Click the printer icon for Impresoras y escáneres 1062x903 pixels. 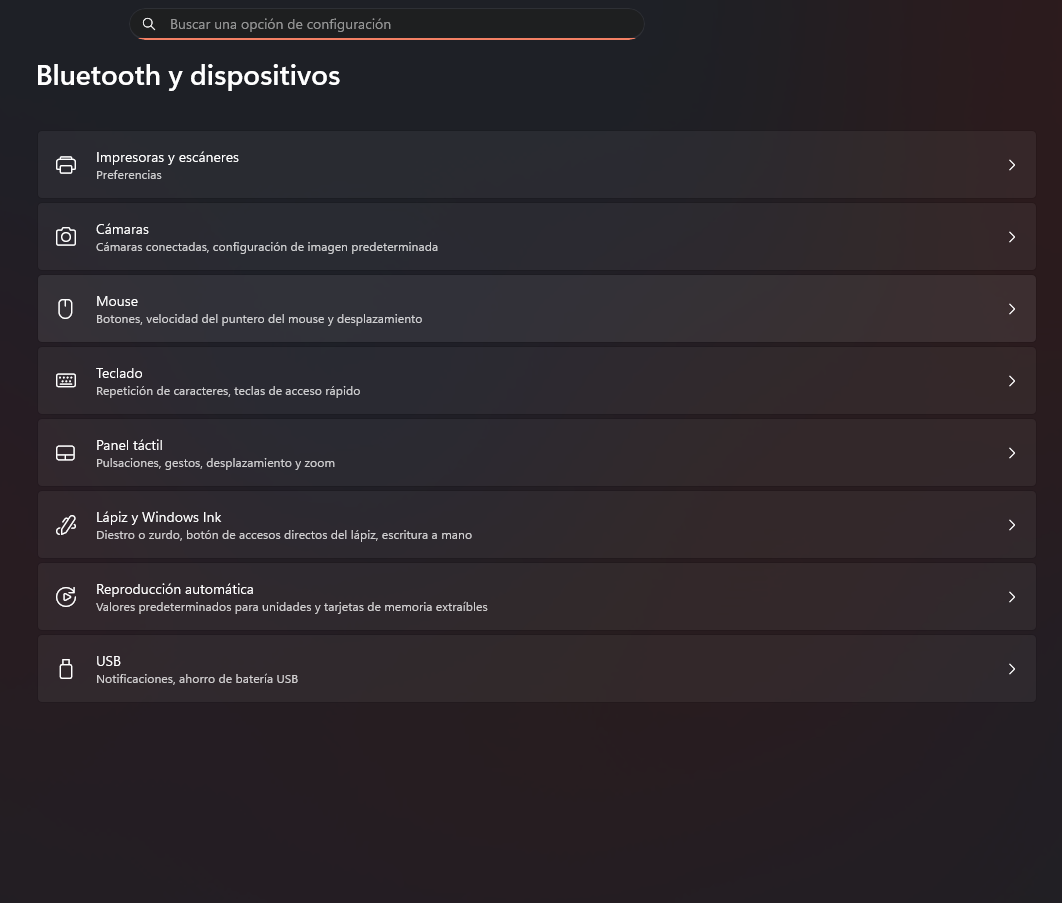pyautogui.click(x=66, y=165)
